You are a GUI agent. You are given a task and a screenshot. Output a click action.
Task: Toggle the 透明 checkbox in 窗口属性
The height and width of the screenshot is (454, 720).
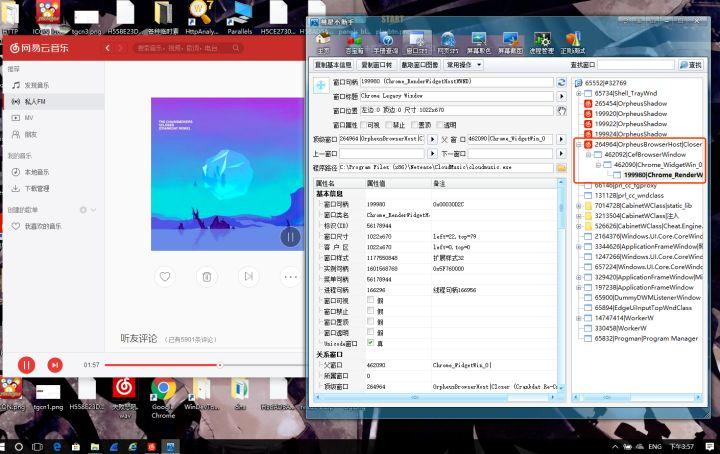439,125
